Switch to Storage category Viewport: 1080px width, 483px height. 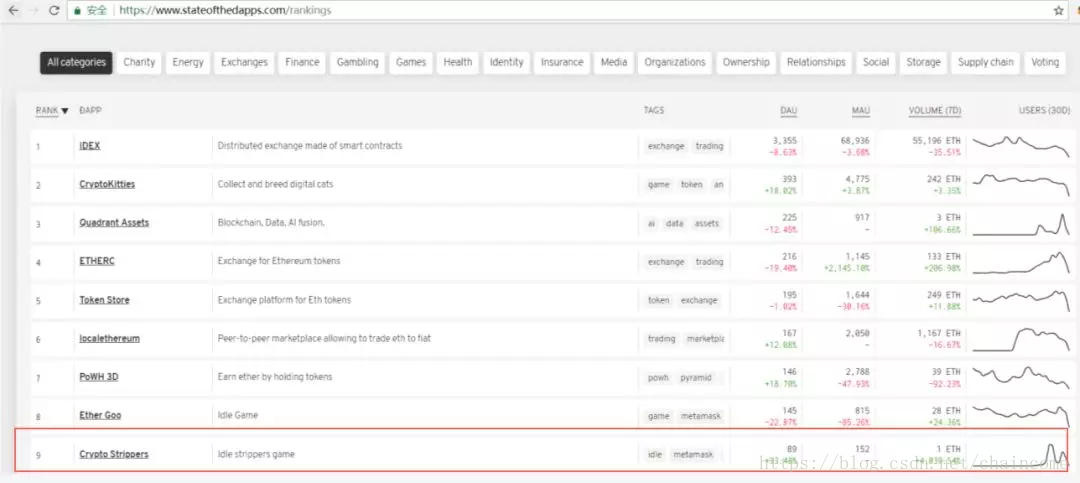point(924,62)
